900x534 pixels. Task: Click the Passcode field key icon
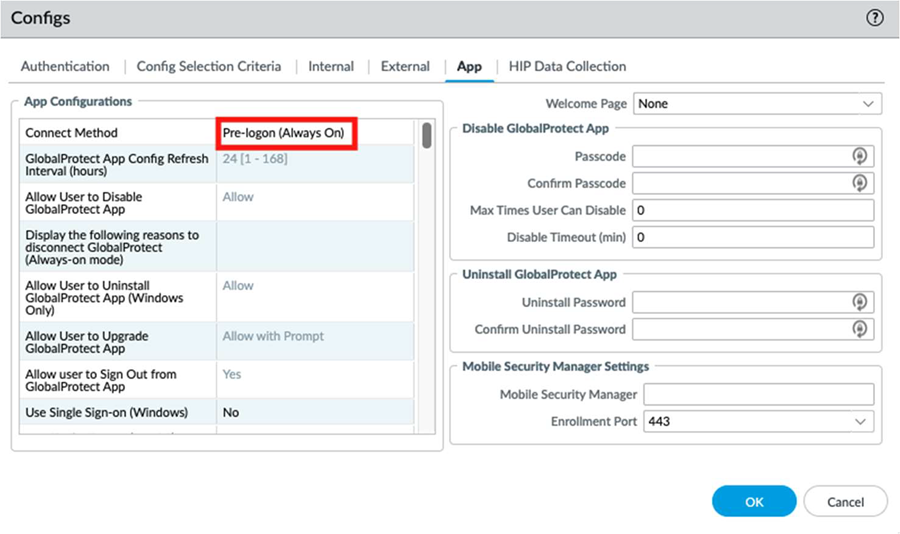coord(858,156)
